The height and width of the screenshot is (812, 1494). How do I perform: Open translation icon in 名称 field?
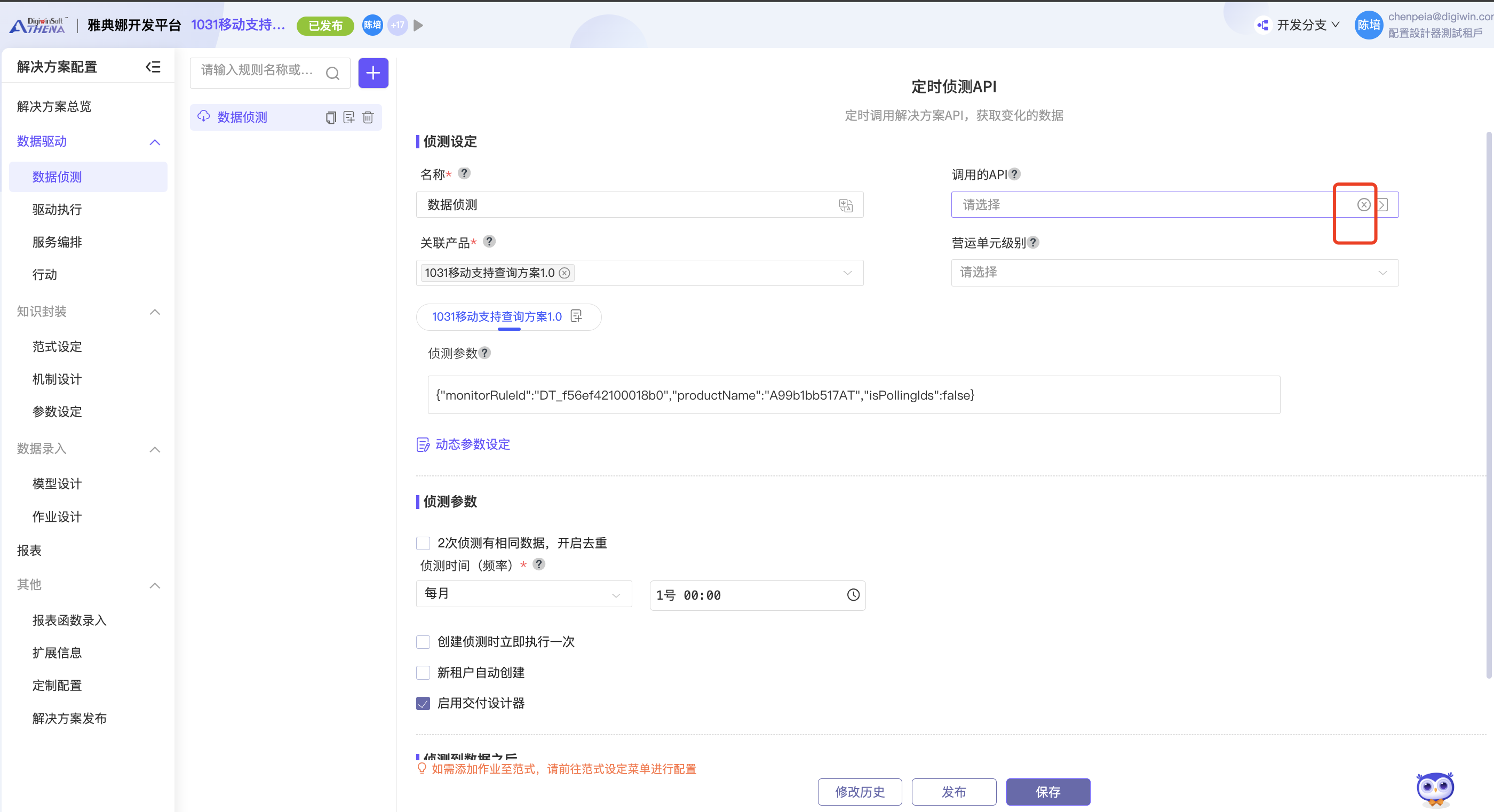[x=846, y=205]
